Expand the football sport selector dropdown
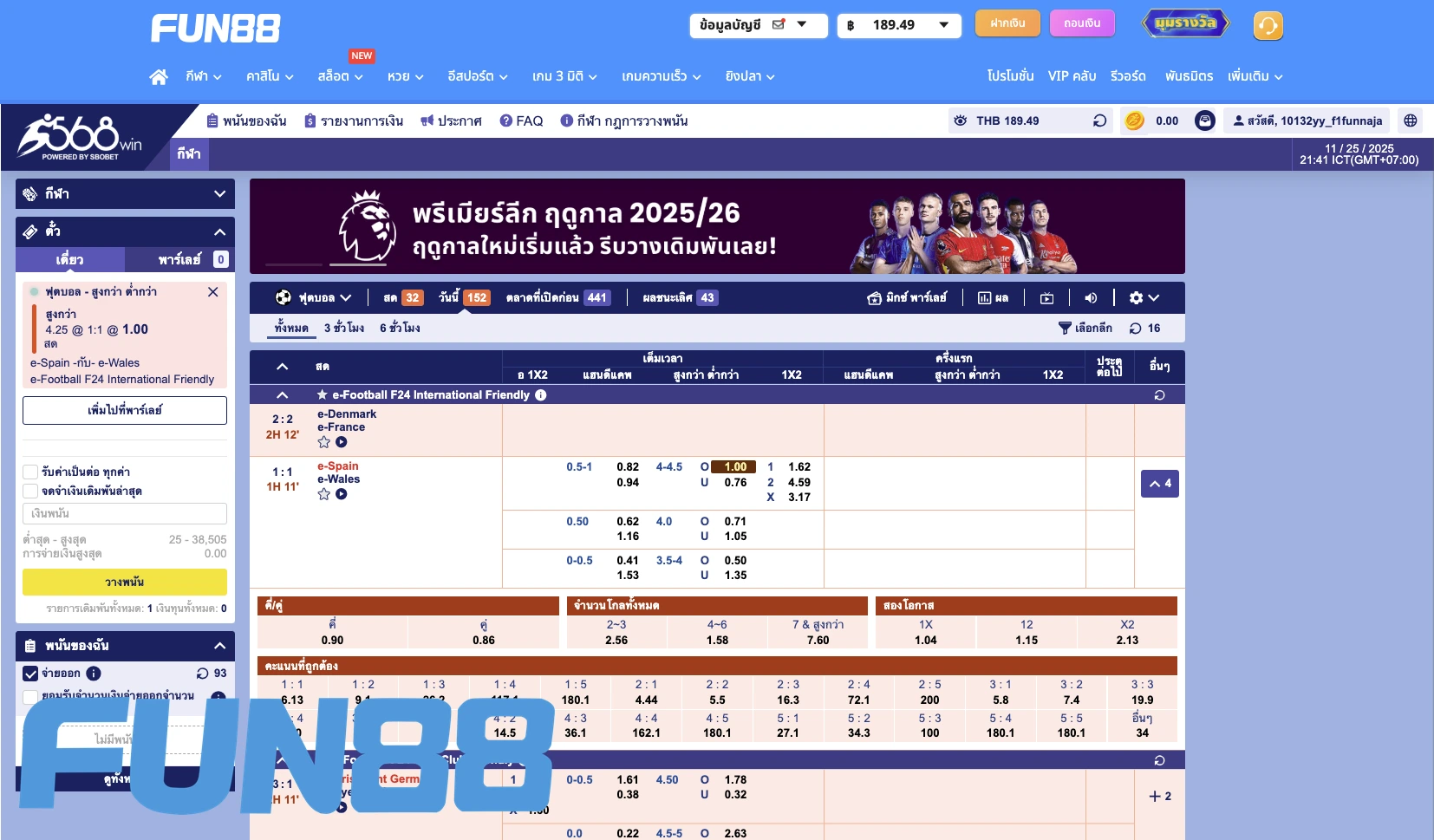Viewport: 1434px width, 840px height. point(314,298)
